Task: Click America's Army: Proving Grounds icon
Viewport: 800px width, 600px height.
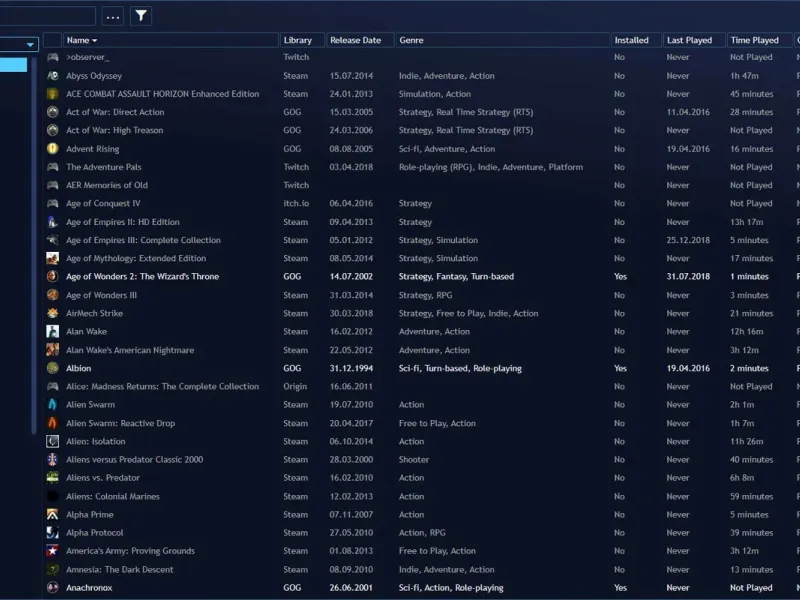Action: click(53, 551)
